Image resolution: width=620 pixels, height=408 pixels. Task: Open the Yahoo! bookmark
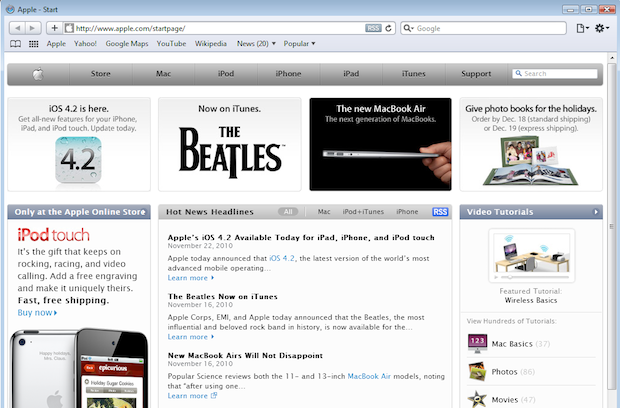pyautogui.click(x=85, y=43)
